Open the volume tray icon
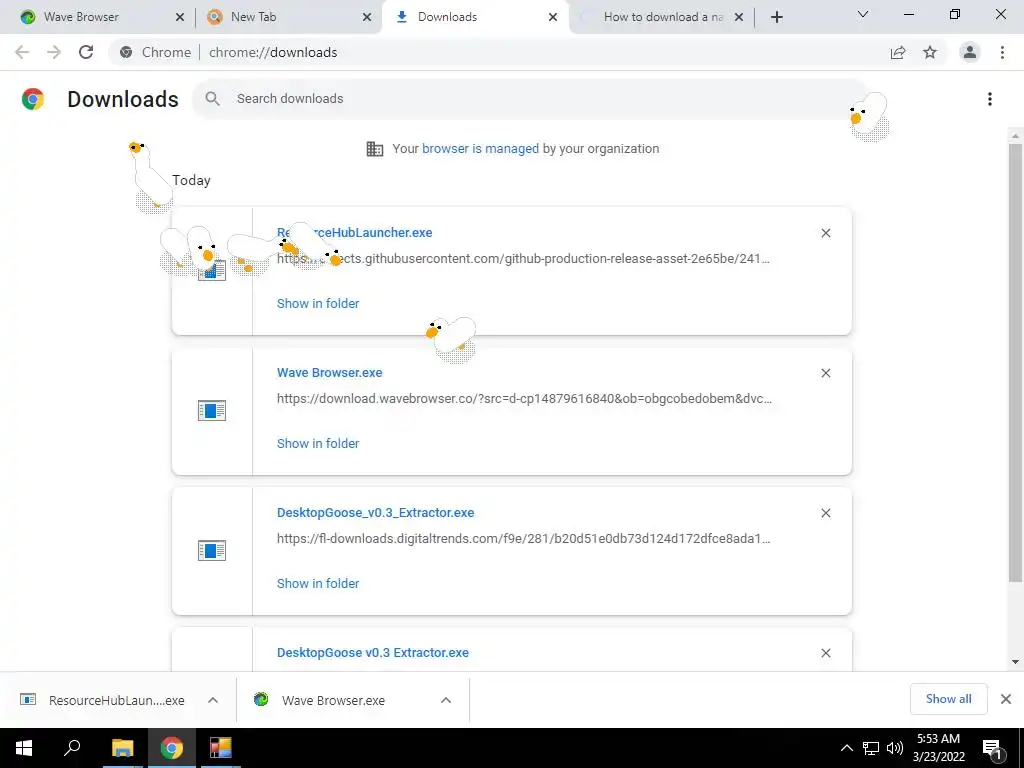 (x=895, y=748)
